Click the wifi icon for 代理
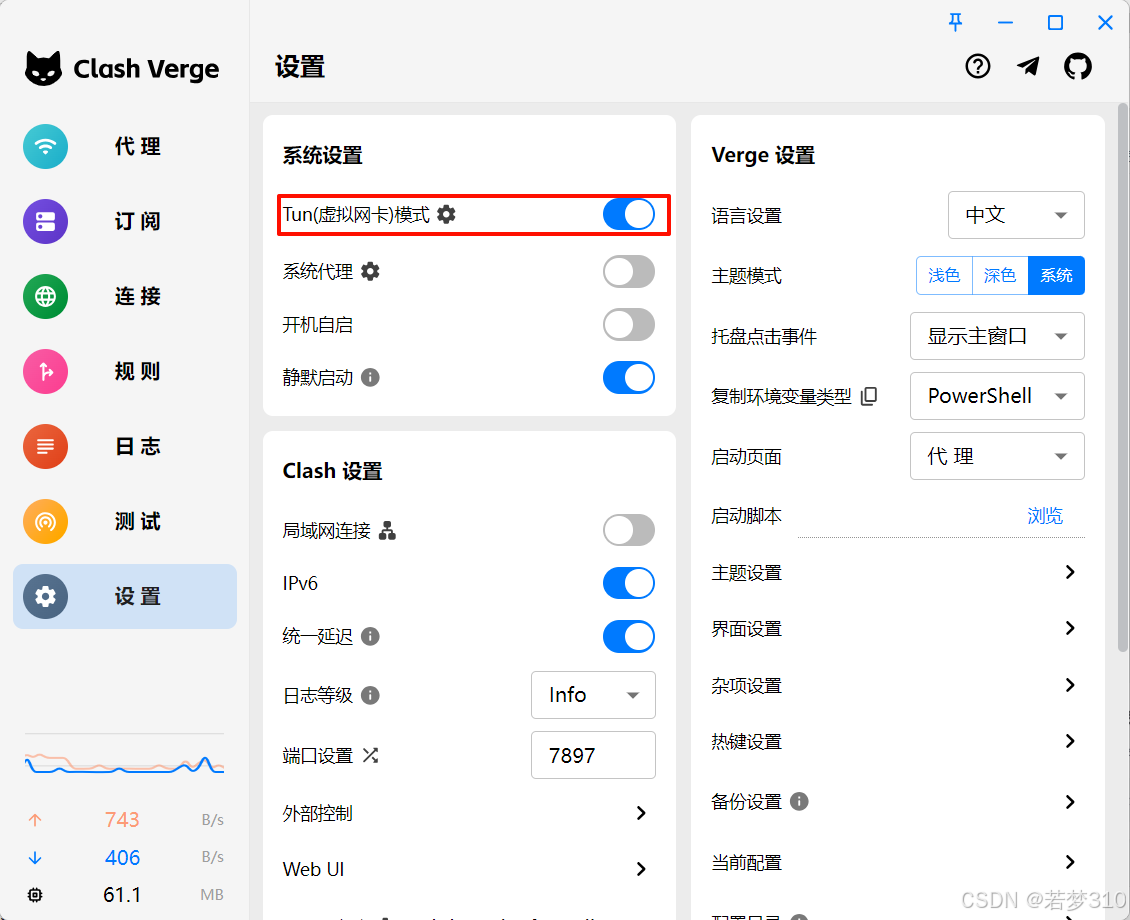Screen dimensions: 1130x920 click(x=45, y=146)
